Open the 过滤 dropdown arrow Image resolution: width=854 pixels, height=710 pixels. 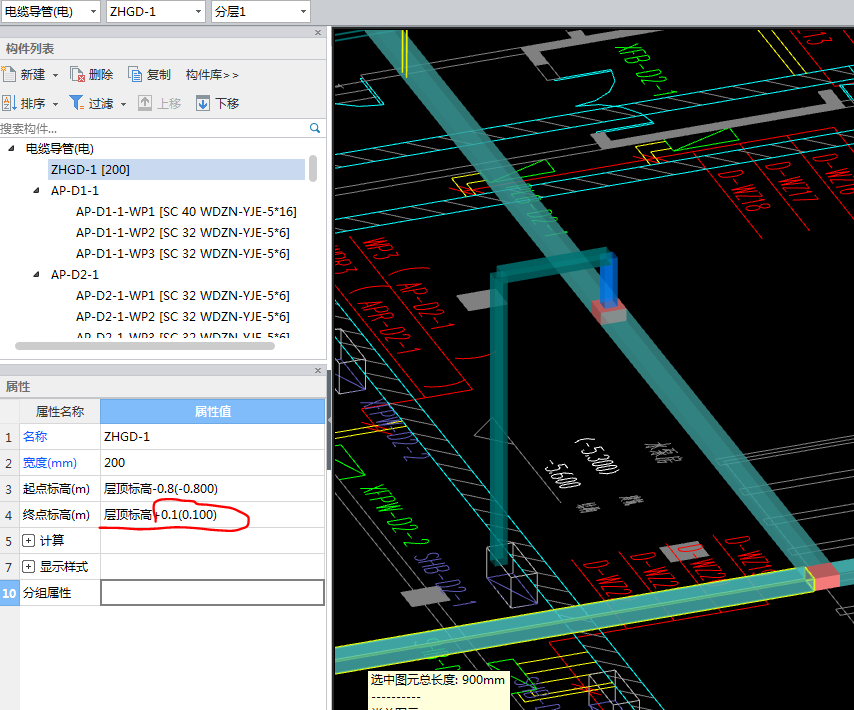(124, 104)
